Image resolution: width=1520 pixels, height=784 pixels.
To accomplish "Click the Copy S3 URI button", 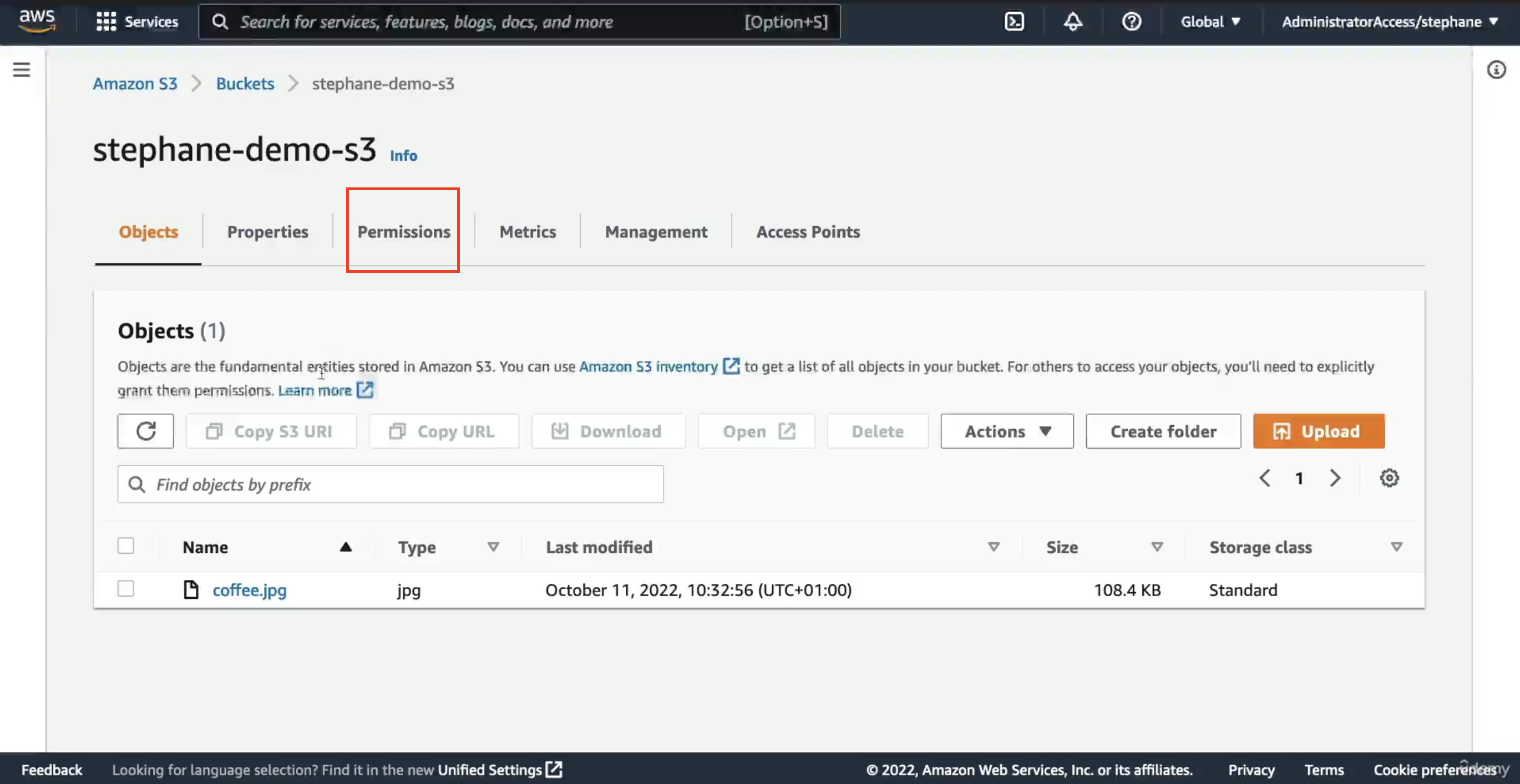I will click(271, 431).
